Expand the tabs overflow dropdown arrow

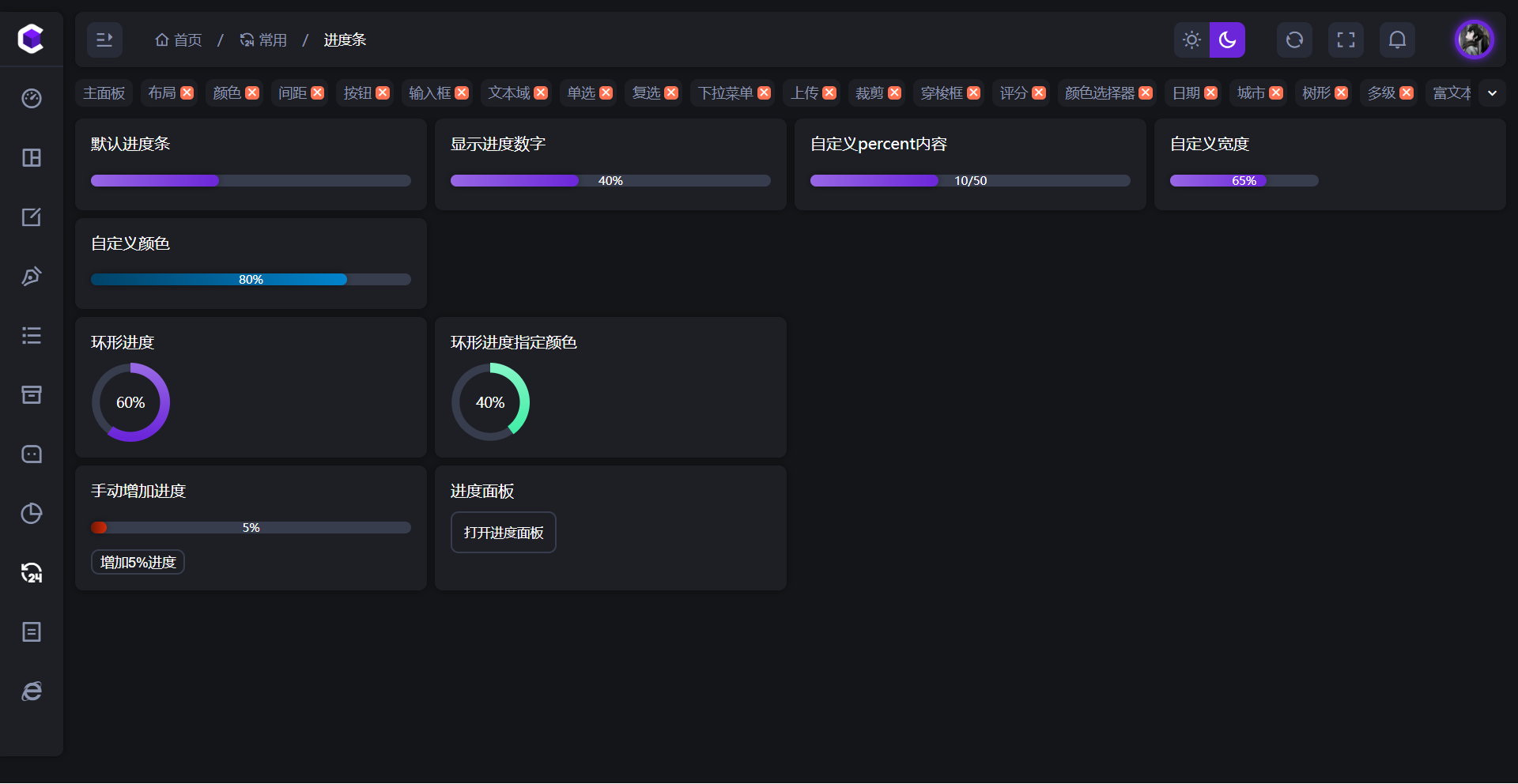[1492, 93]
